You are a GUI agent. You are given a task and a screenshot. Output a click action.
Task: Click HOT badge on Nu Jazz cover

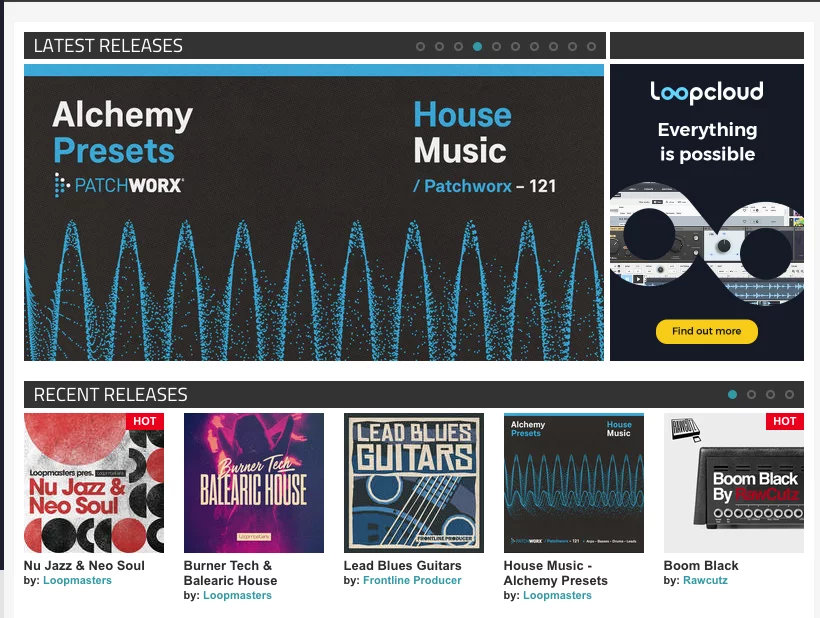tap(145, 421)
